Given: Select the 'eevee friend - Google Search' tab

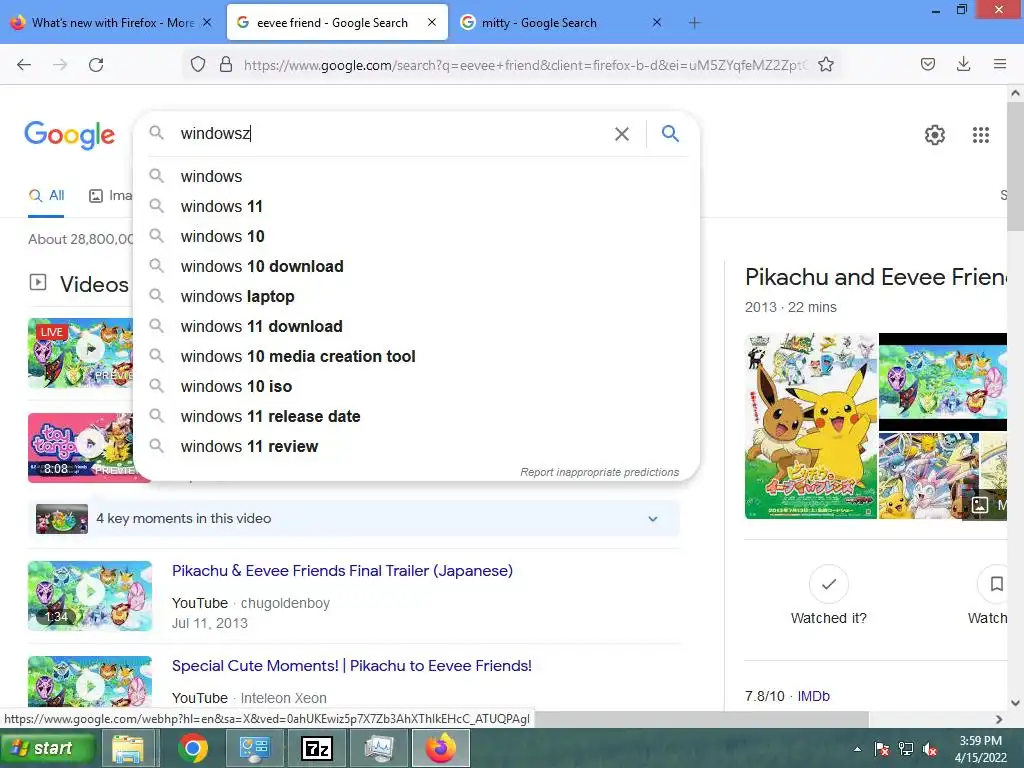Looking at the screenshot, I should (x=332, y=23).
